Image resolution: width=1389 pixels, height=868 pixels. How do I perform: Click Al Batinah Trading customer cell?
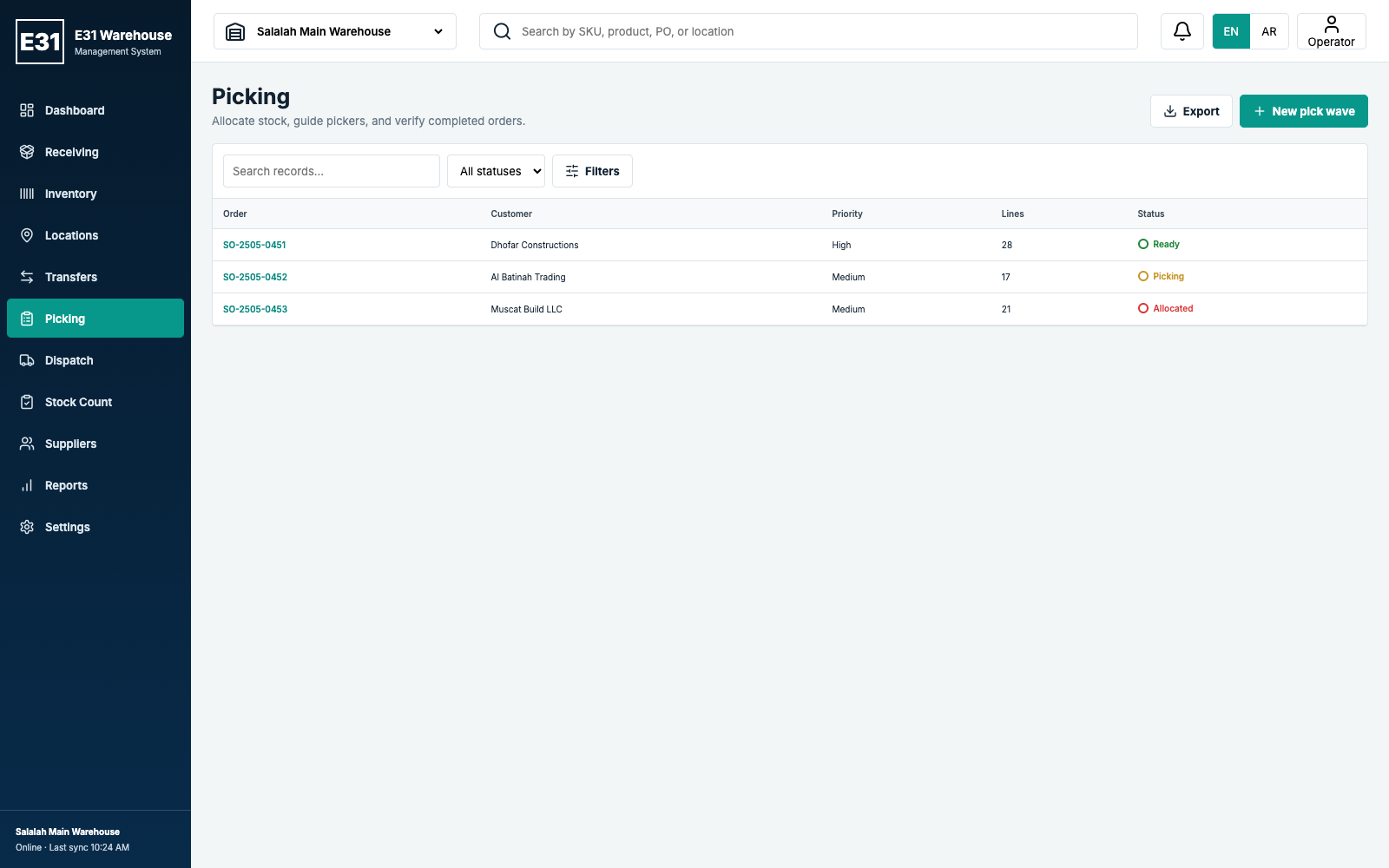click(x=528, y=277)
